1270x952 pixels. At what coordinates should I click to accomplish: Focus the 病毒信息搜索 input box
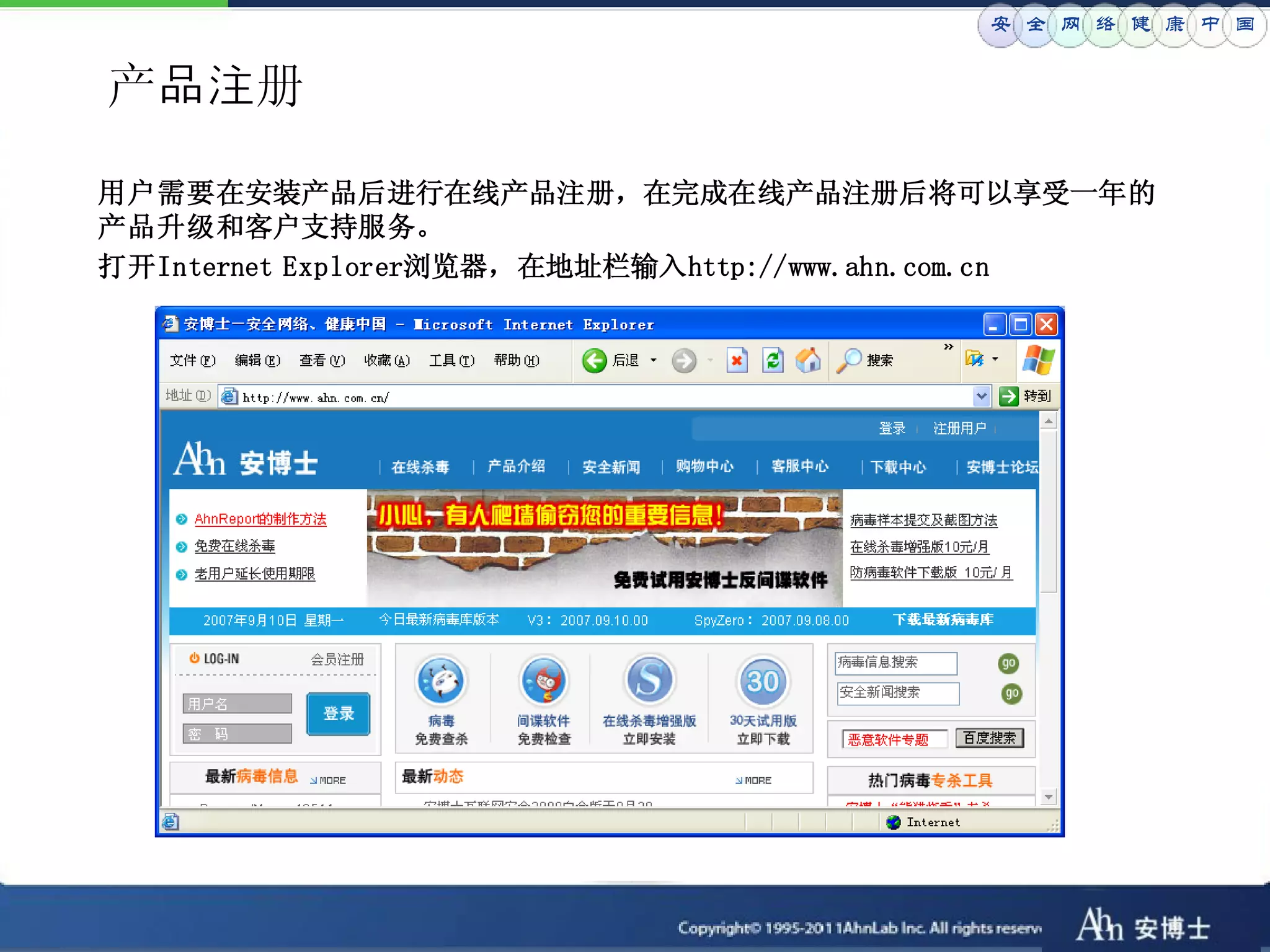point(896,663)
